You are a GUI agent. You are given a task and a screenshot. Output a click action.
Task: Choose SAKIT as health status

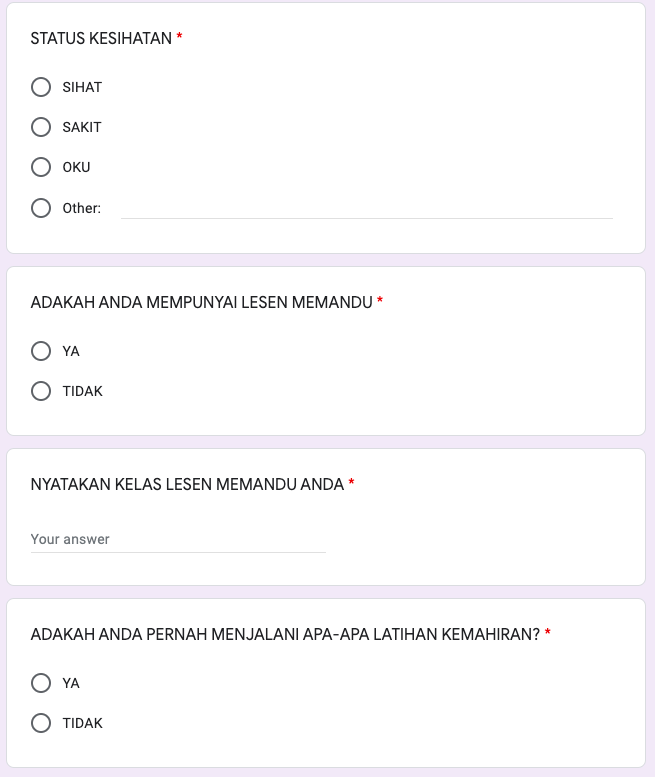click(x=41, y=127)
